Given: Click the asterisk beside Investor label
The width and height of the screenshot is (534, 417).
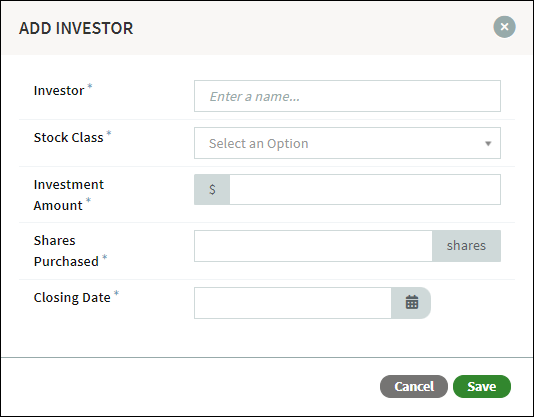Looking at the screenshot, I should coord(90,86).
